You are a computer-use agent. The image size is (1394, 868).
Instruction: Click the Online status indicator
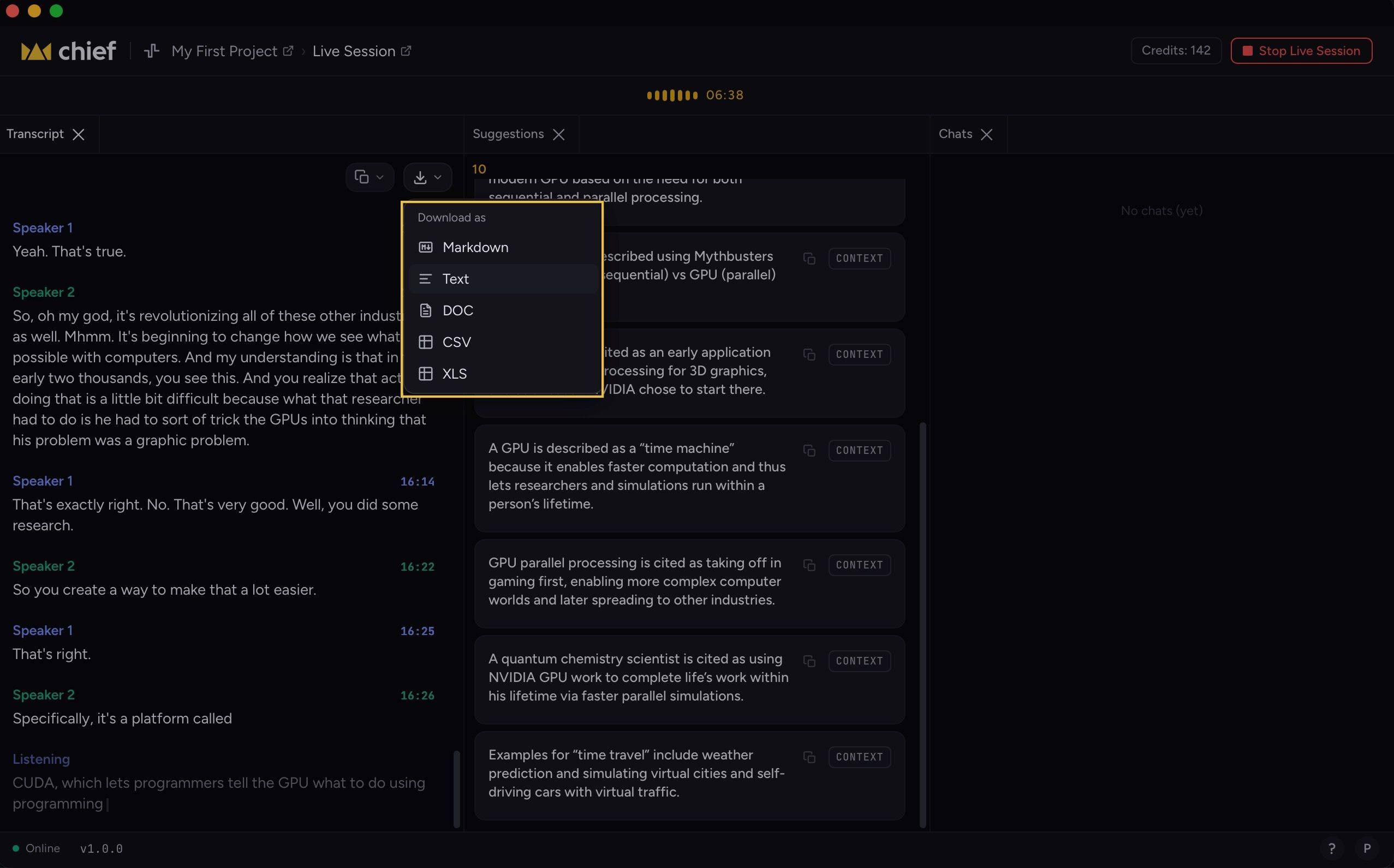[x=36, y=848]
